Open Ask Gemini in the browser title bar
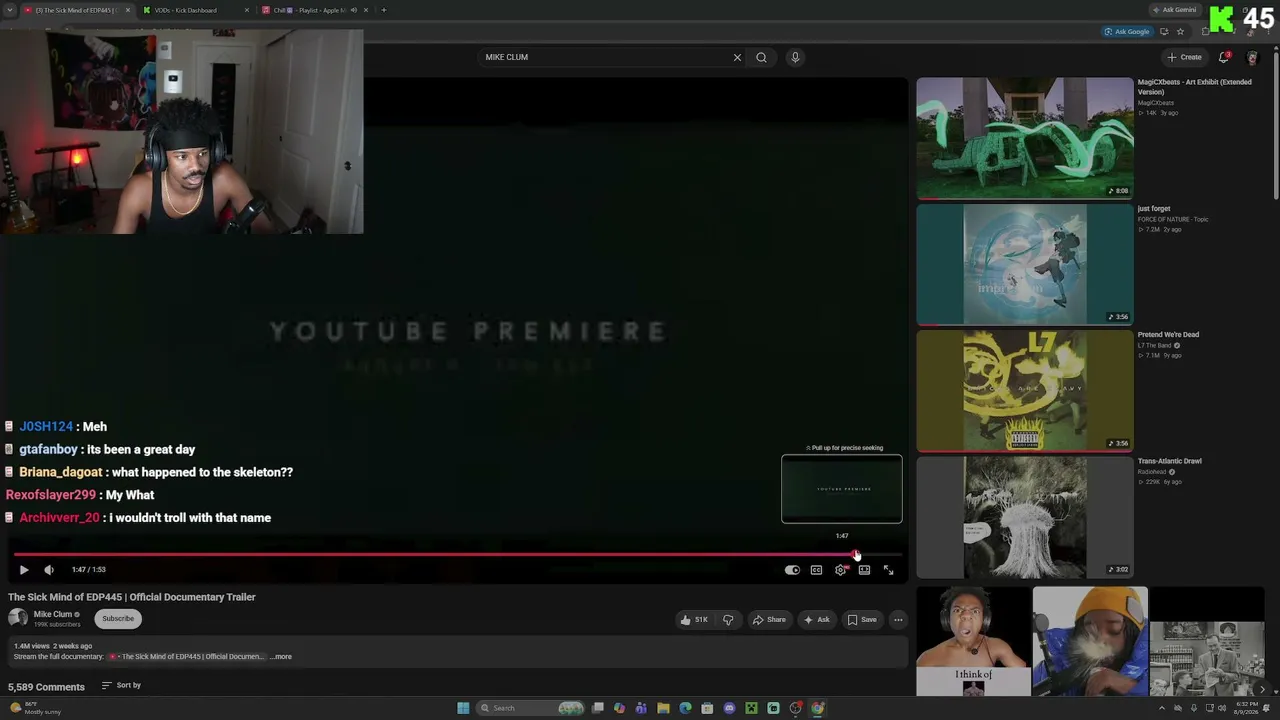1280x720 pixels. [x=1174, y=10]
